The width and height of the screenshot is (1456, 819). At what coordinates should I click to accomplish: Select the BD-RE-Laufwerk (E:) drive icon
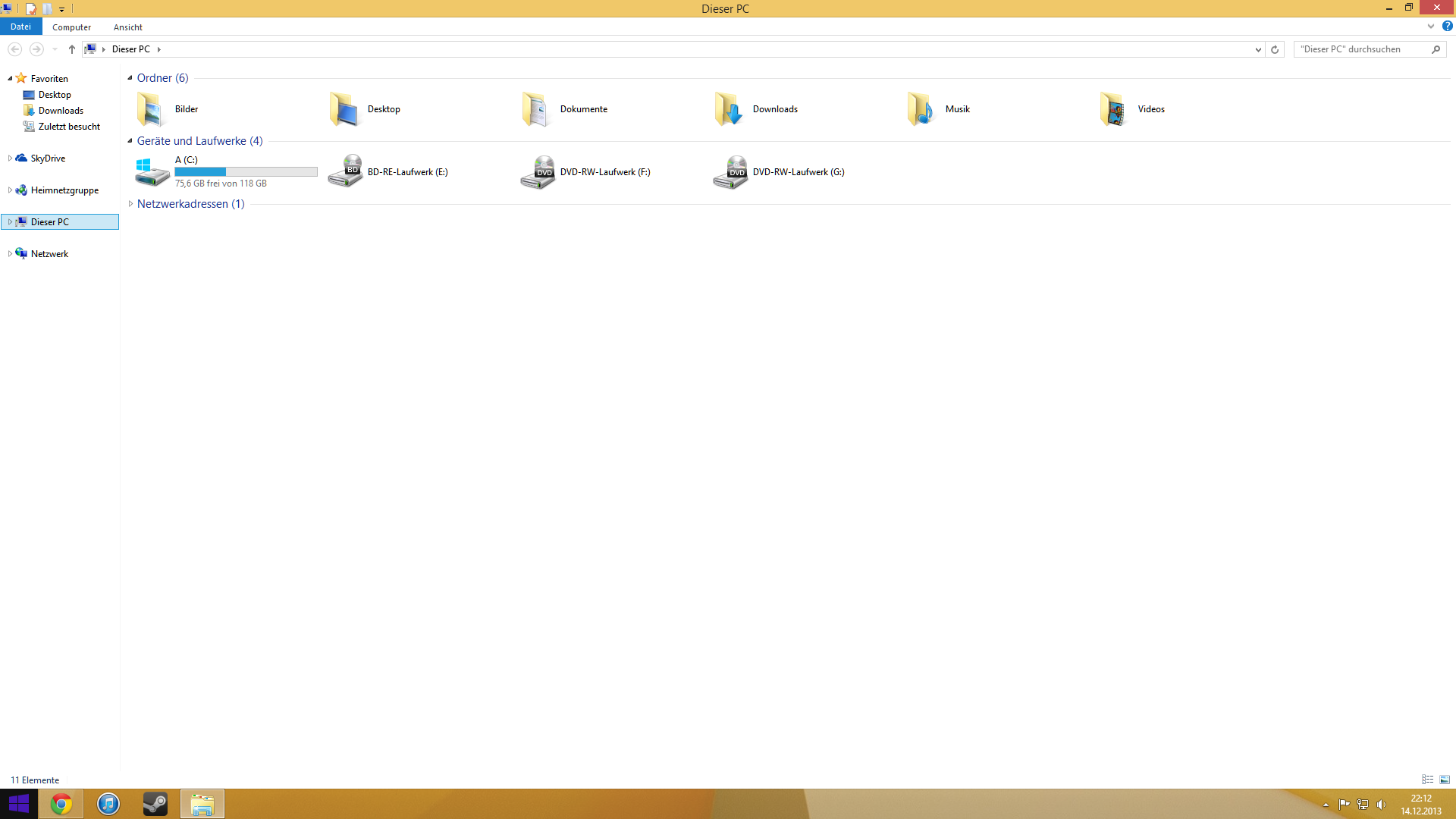[x=345, y=172]
